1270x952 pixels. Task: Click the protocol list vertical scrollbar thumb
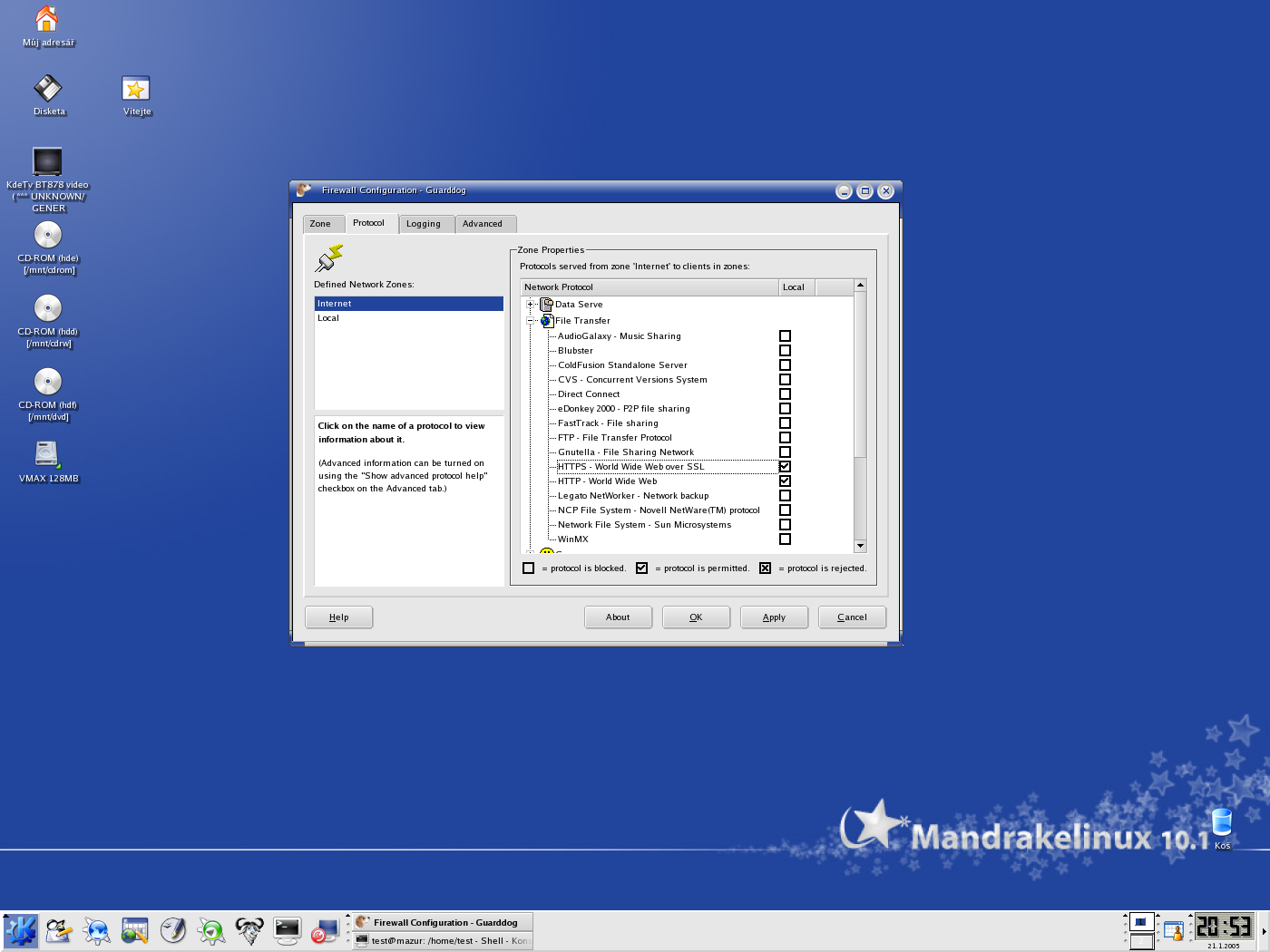(860, 375)
